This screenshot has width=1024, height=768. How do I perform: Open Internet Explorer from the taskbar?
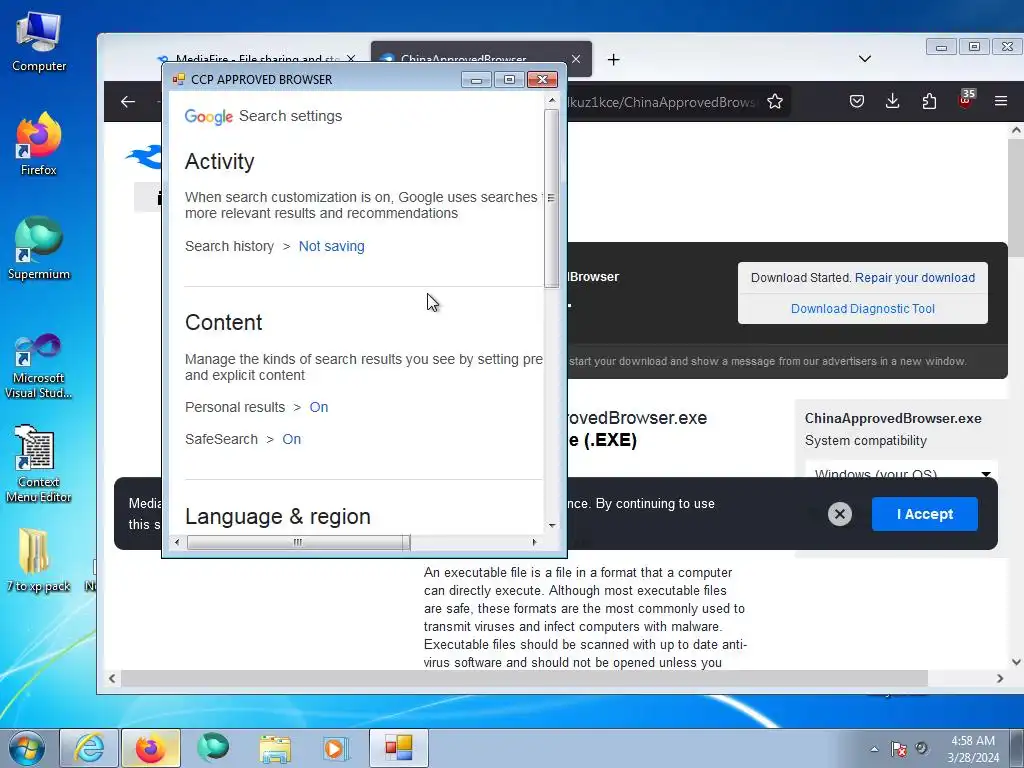click(89, 748)
